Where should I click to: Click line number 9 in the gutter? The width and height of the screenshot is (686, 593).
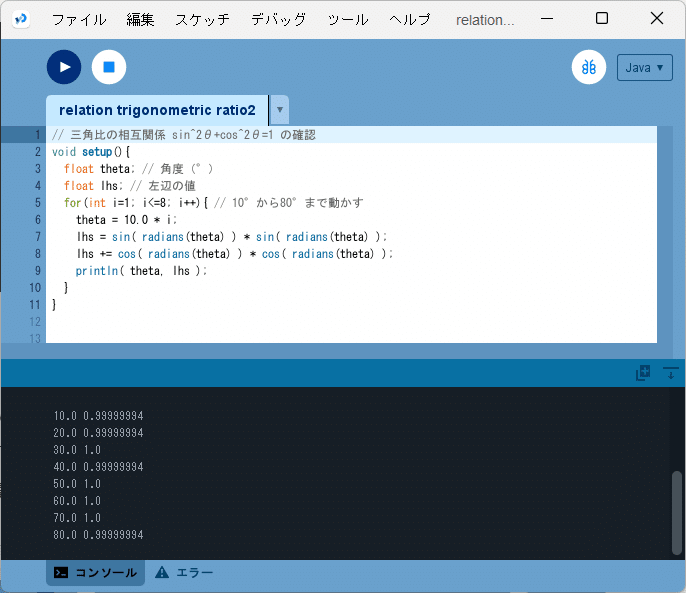coord(38,271)
